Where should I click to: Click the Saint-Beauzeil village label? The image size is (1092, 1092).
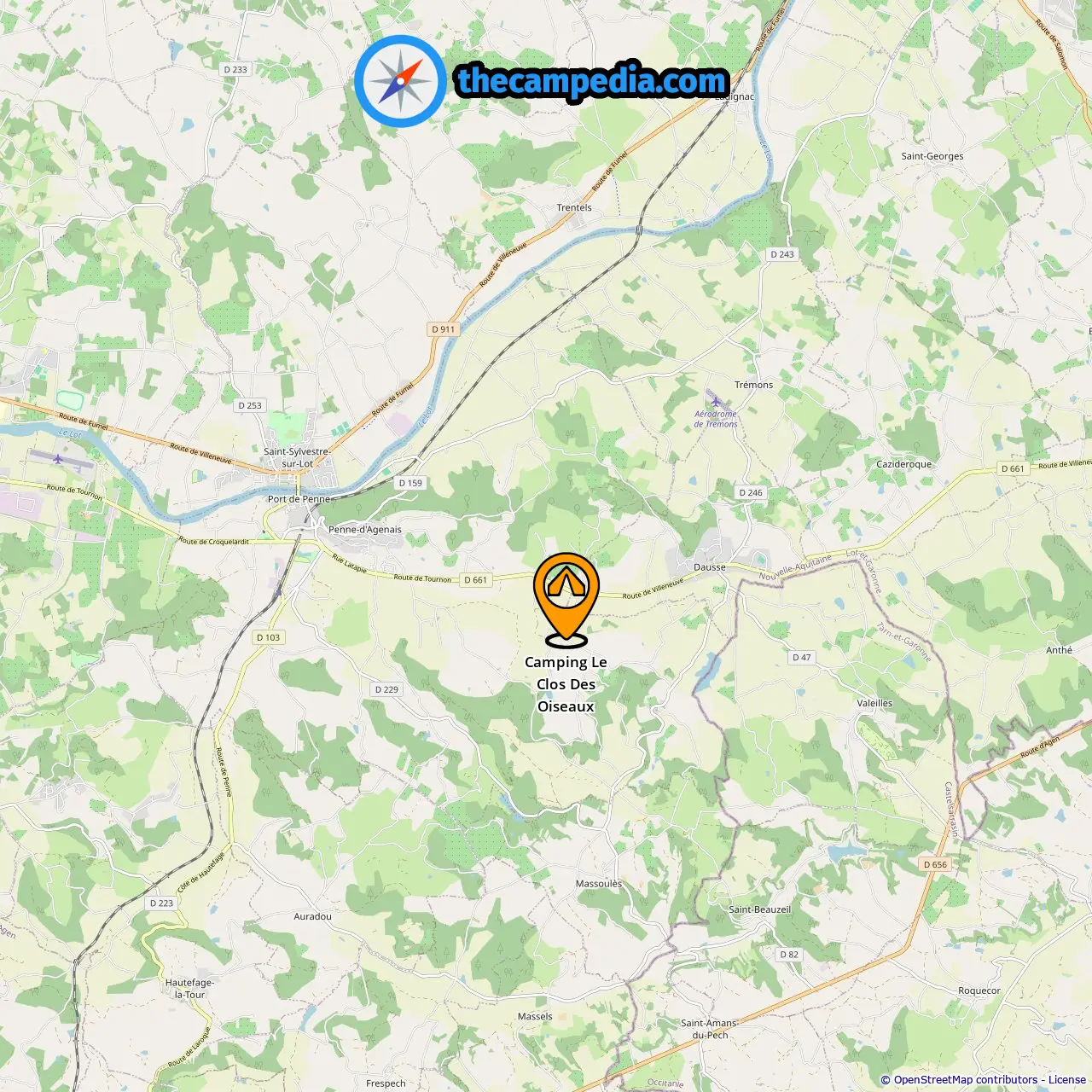click(759, 909)
